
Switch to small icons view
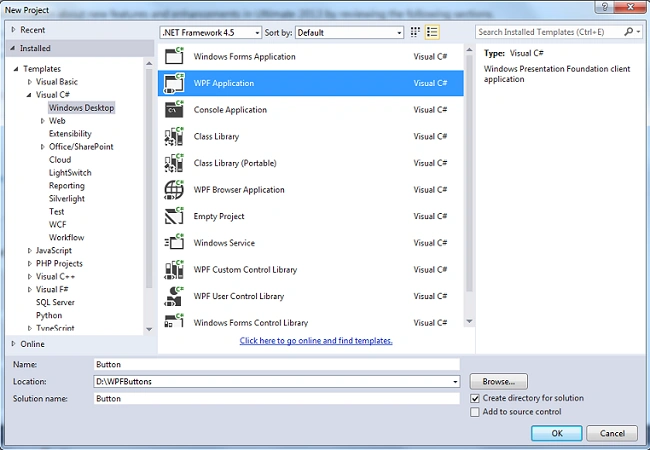pos(415,32)
